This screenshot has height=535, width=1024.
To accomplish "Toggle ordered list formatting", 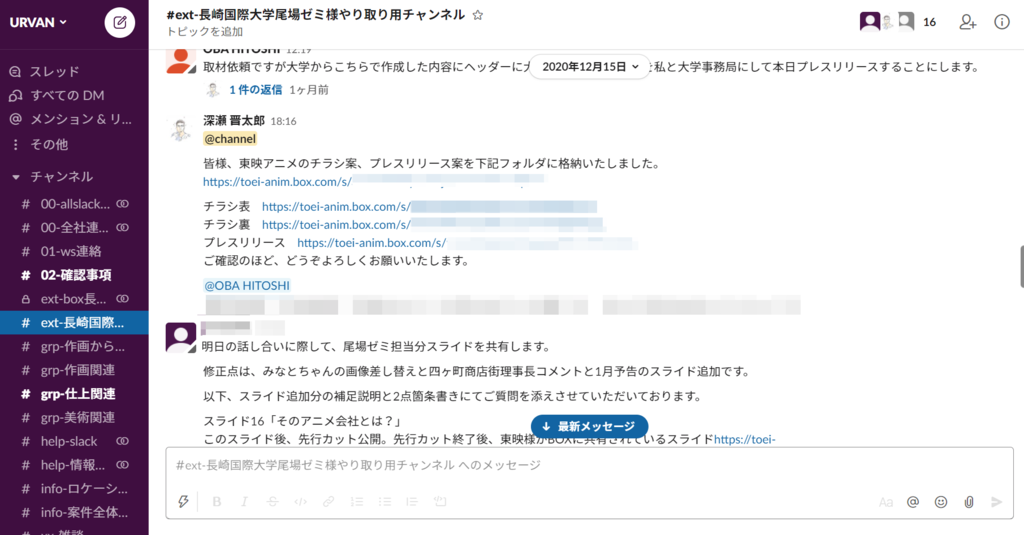I will (357, 501).
